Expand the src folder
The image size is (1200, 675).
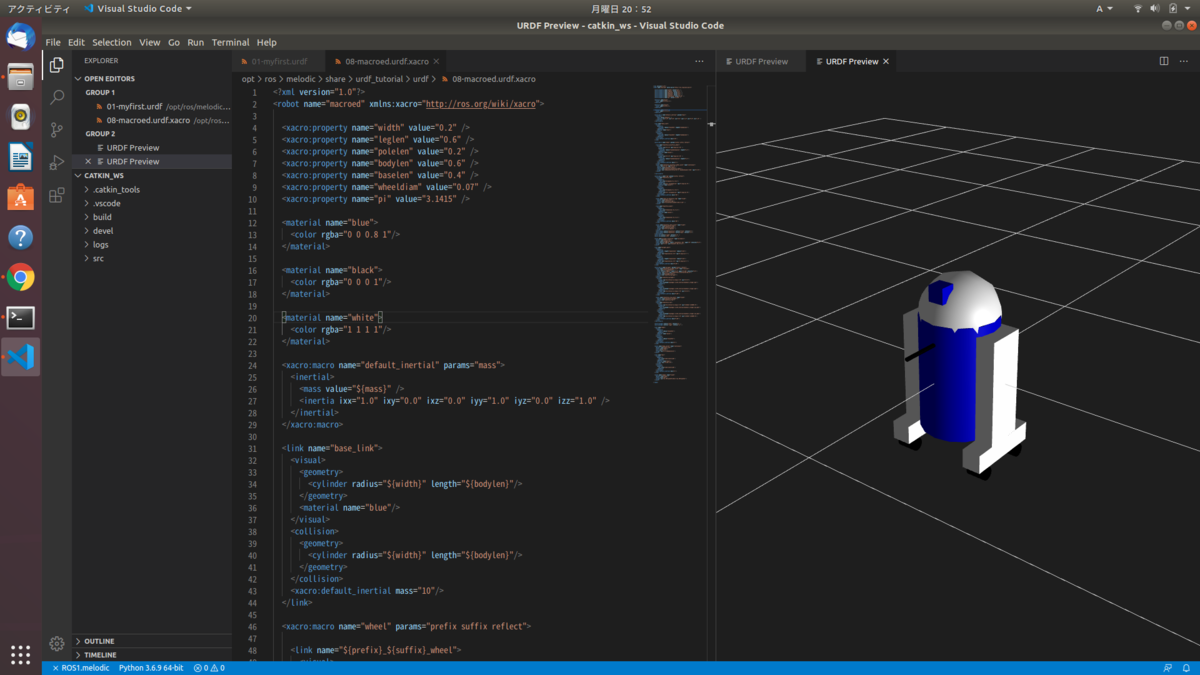(x=98, y=258)
